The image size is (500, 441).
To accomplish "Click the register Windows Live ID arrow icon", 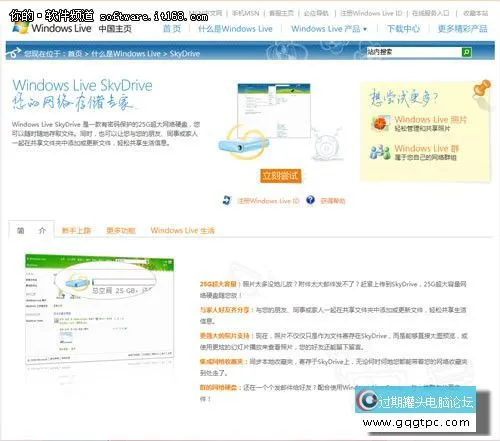I will pos(227,200).
